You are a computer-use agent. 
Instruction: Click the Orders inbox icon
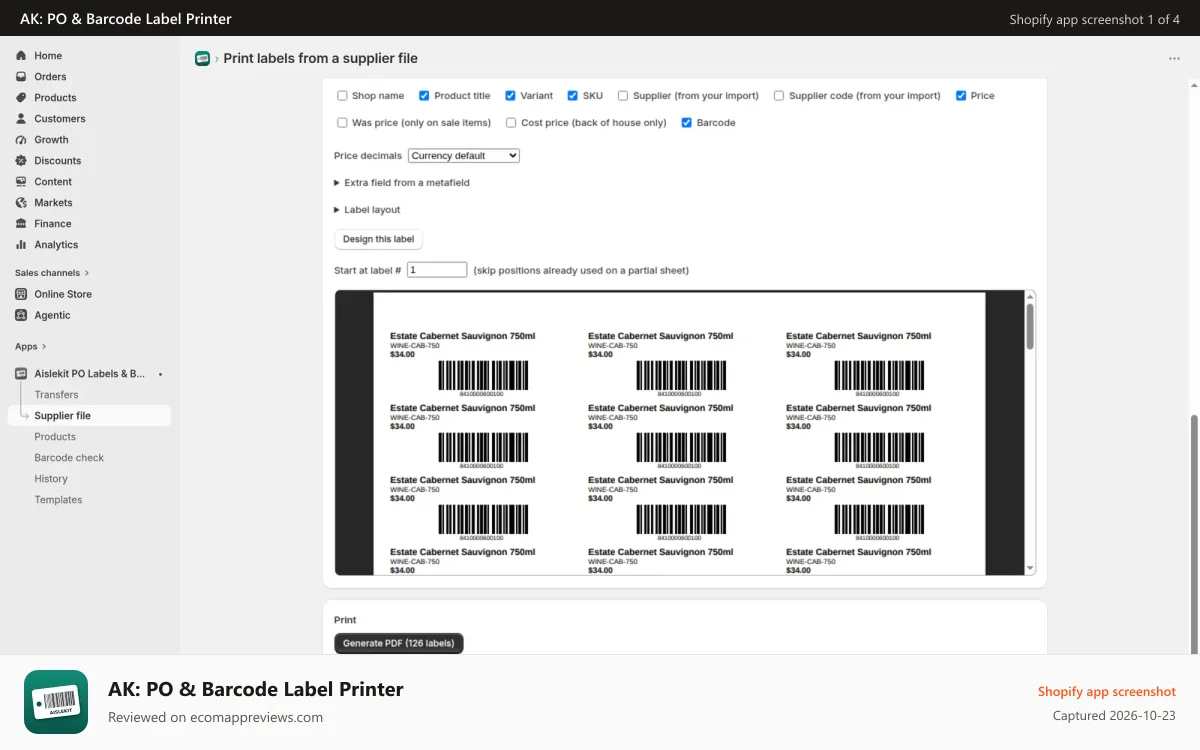click(x=21, y=77)
